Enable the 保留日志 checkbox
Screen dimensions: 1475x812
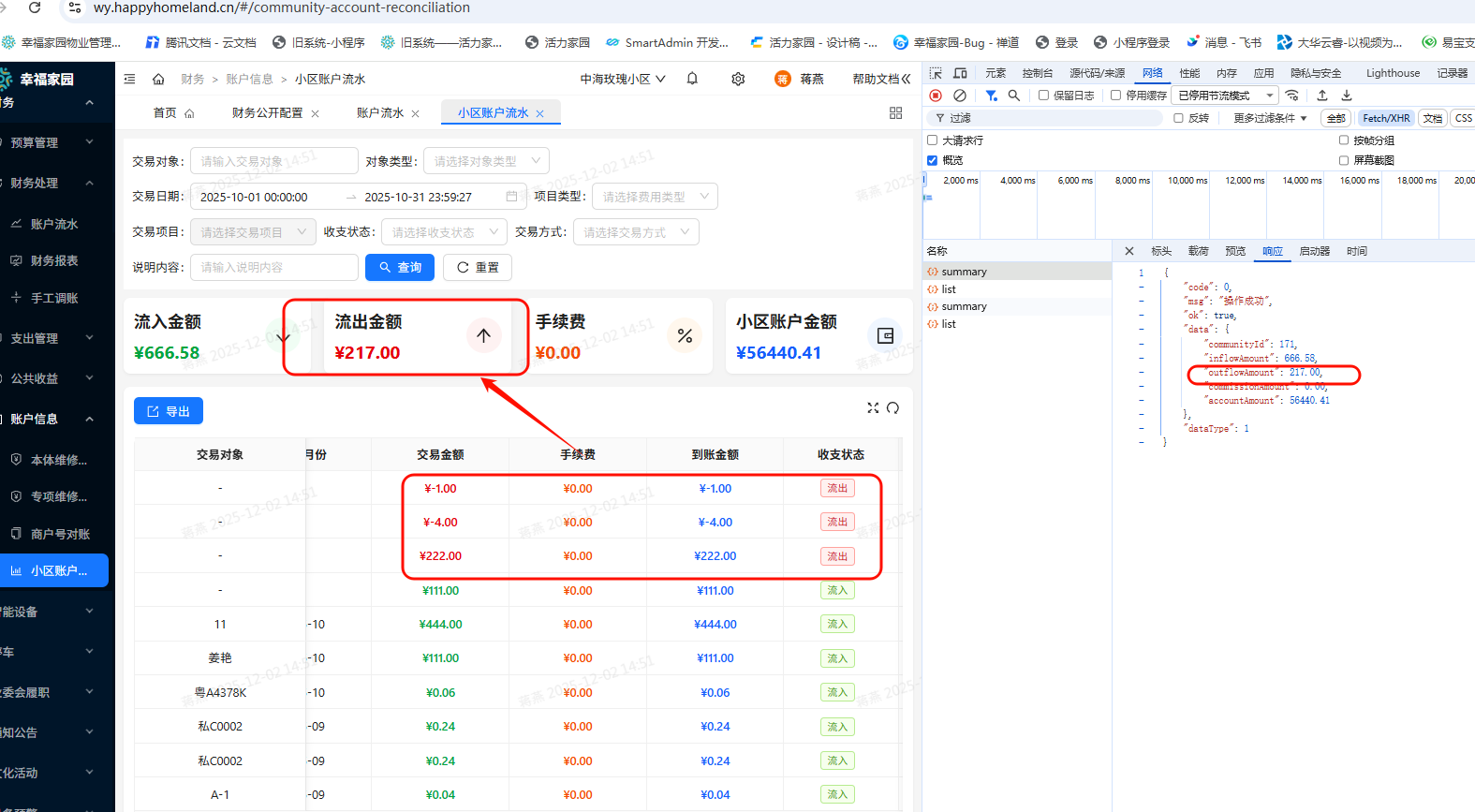coord(1043,96)
